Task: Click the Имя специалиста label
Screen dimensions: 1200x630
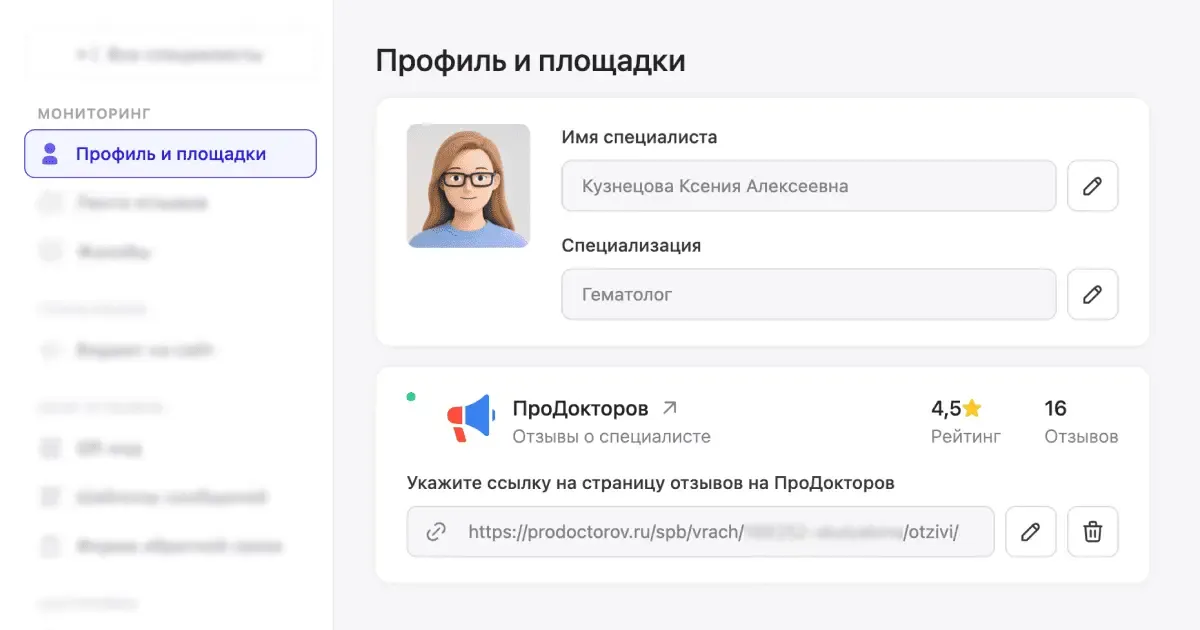Action: (639, 137)
